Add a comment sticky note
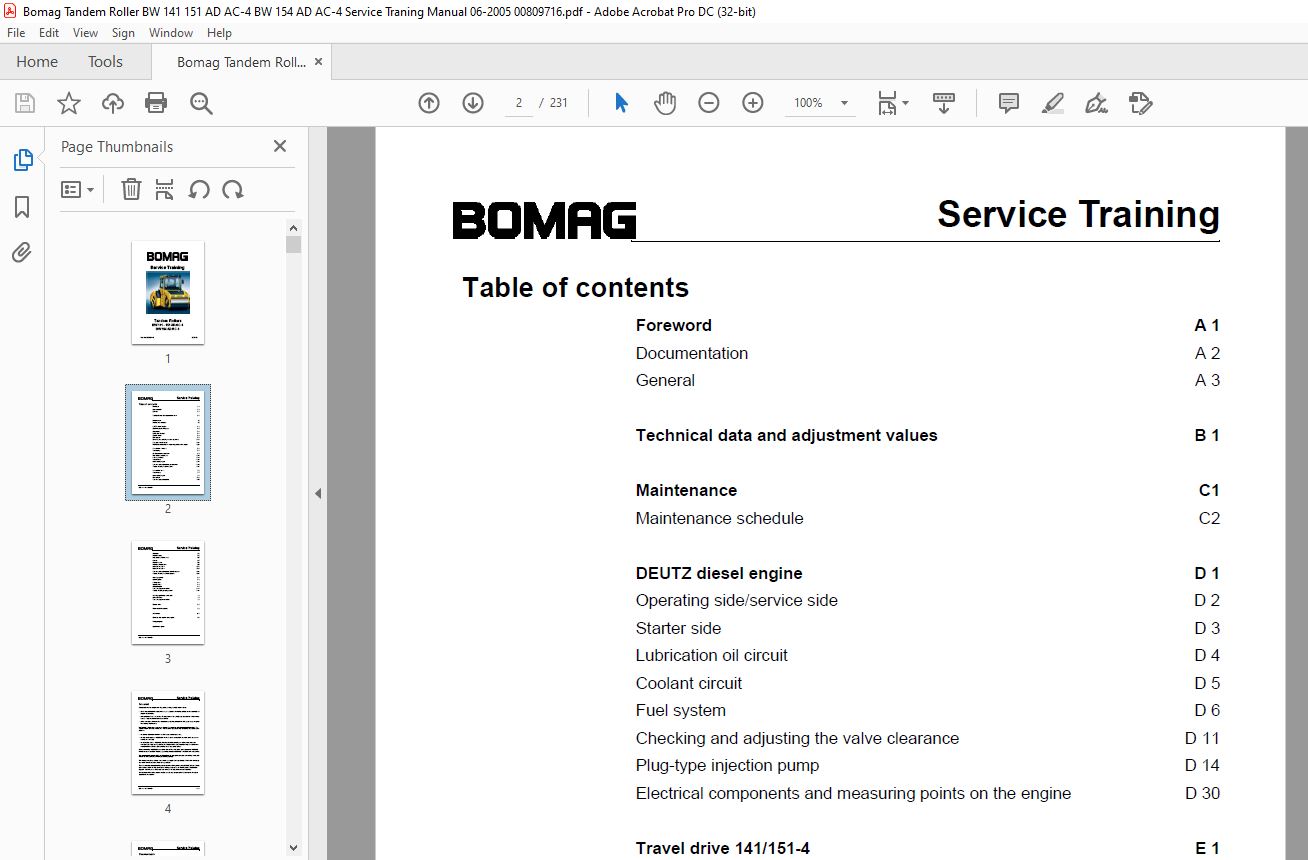The height and width of the screenshot is (860, 1308). click(1009, 103)
